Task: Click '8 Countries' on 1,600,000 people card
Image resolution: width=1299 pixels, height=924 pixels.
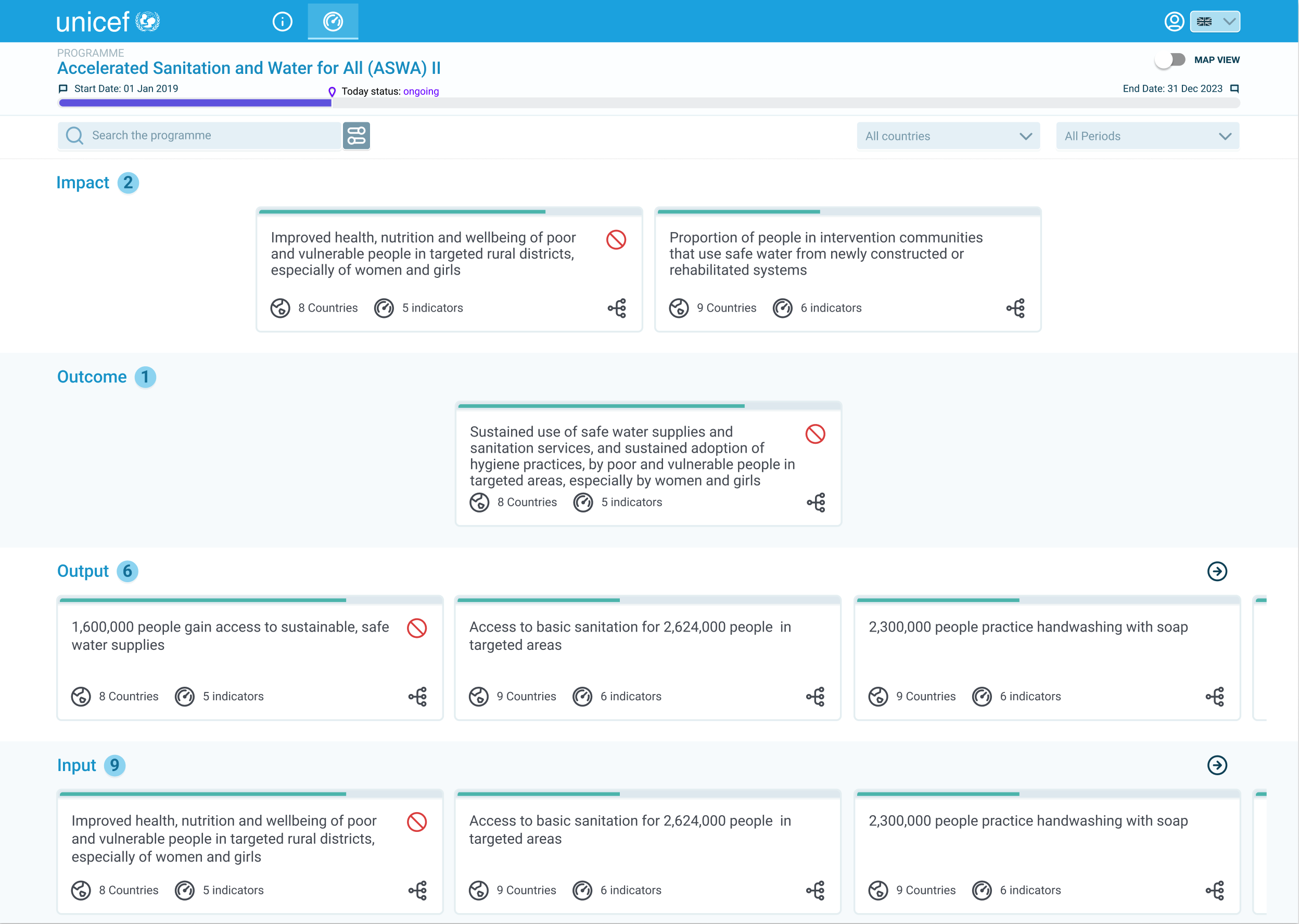Action: point(129,697)
